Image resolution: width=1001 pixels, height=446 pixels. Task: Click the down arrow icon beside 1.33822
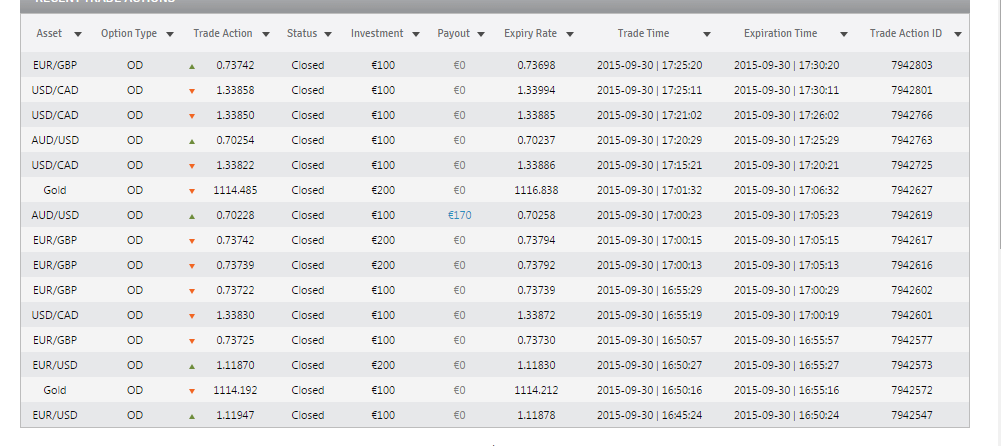[x=191, y=166]
